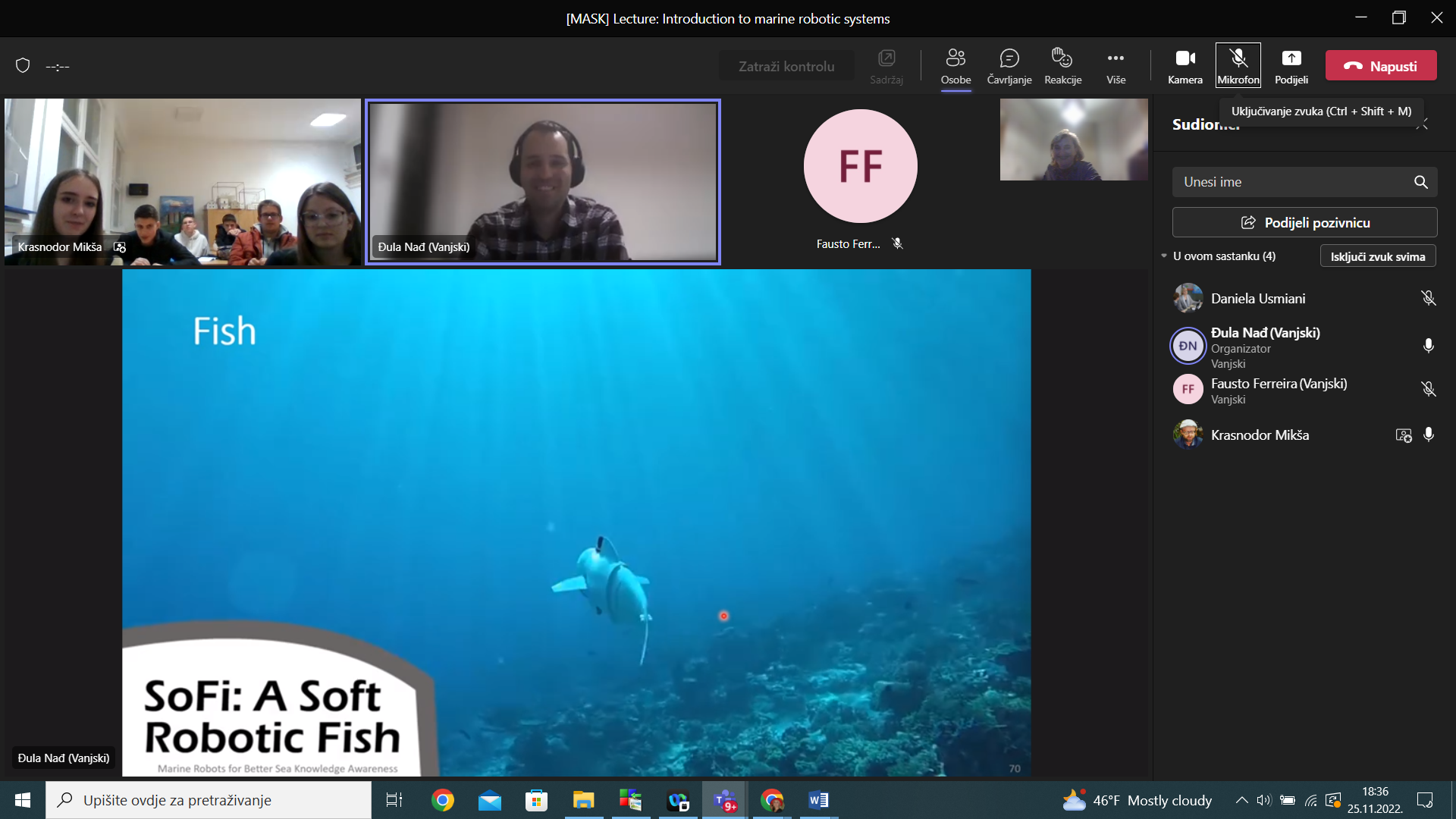The width and height of the screenshot is (1456, 819).
Task: Click the ĐN avatar in participants list
Action: click(x=1188, y=346)
